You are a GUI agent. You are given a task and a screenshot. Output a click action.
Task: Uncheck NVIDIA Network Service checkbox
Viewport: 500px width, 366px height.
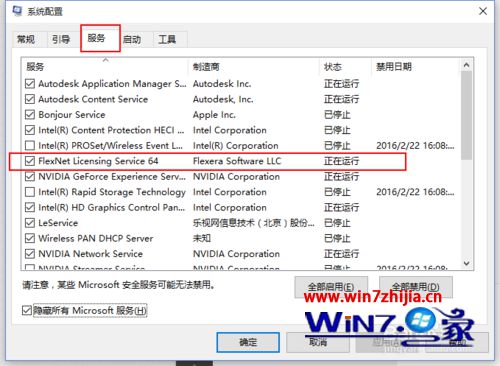pyautogui.click(x=30, y=254)
